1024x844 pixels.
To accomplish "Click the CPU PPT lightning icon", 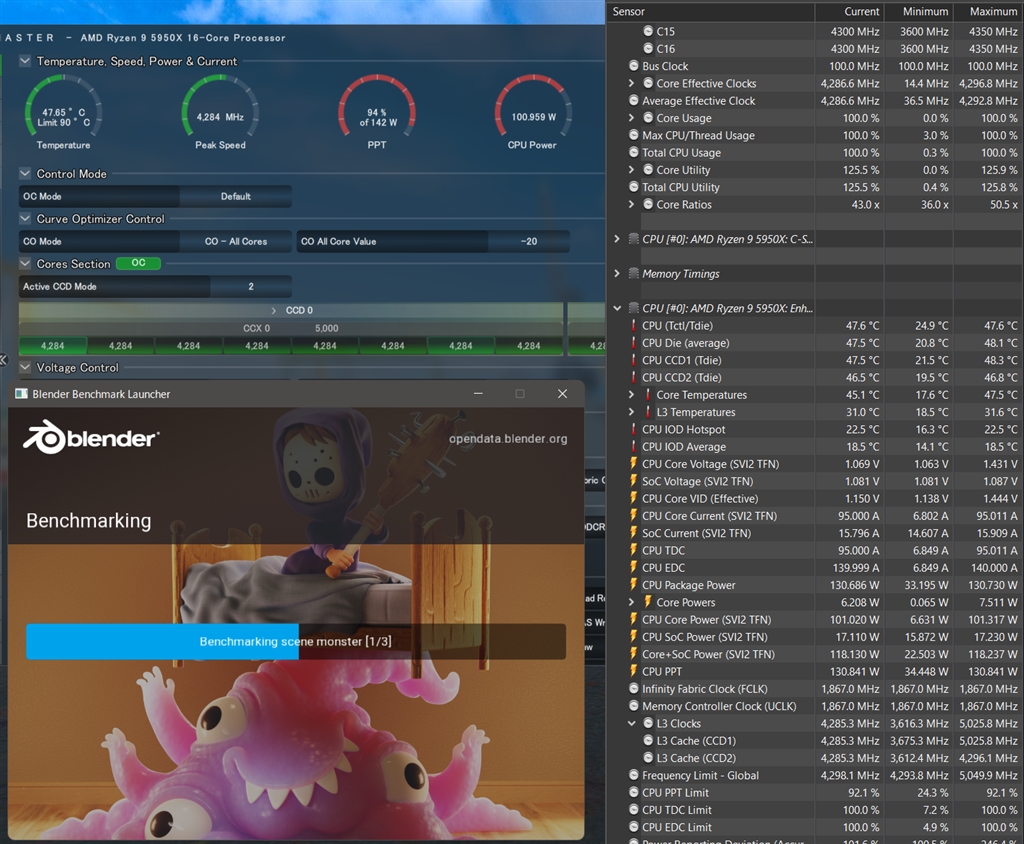I will click(633, 671).
